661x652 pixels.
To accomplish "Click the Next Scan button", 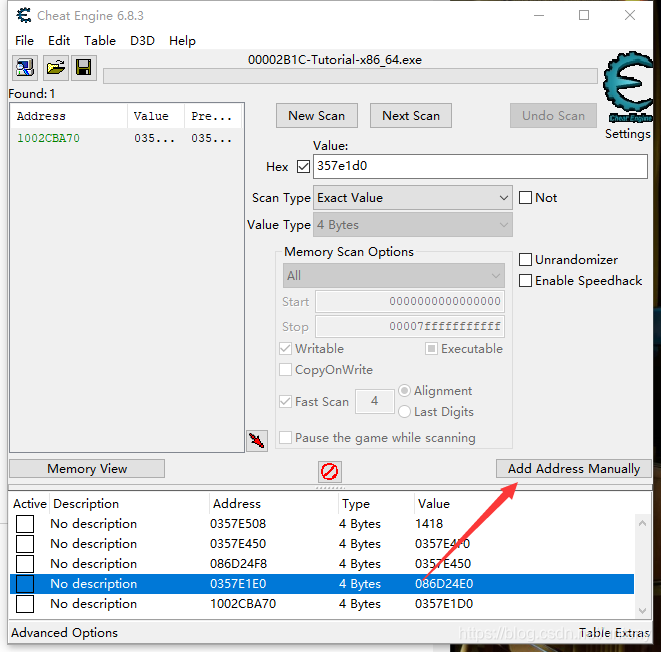I will click(411, 115).
